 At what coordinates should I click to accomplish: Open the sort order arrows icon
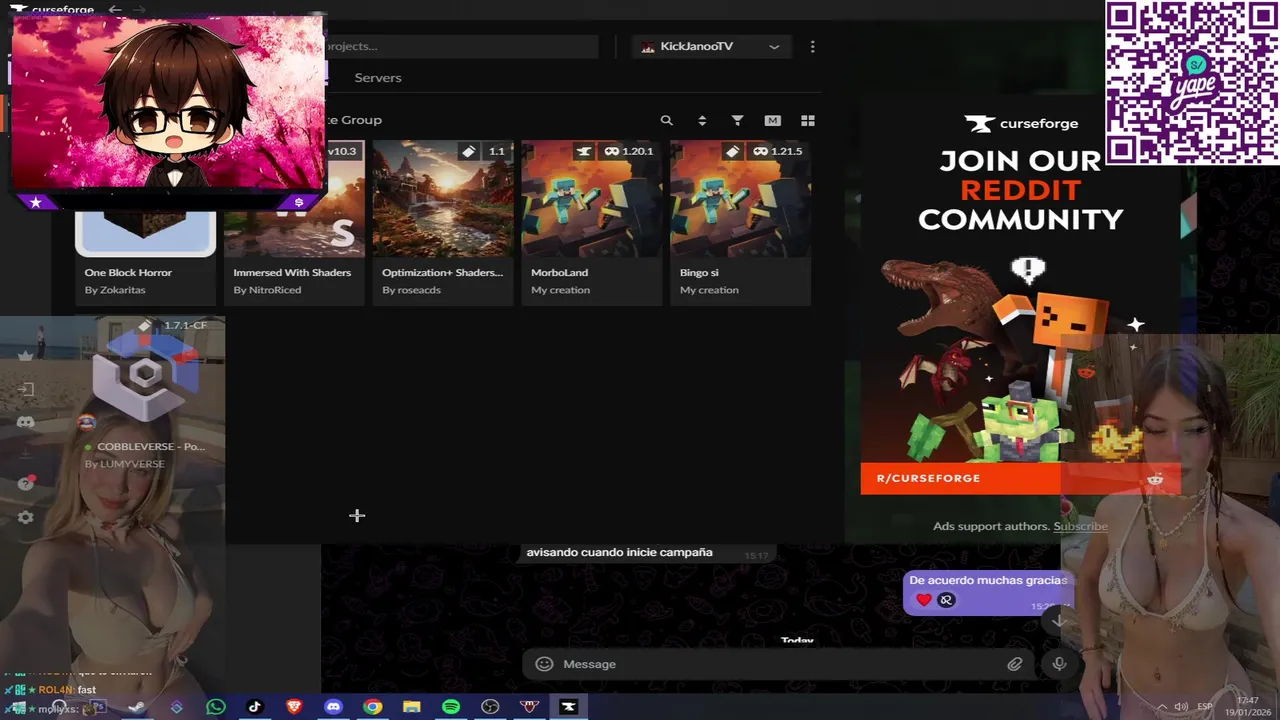[x=702, y=120]
